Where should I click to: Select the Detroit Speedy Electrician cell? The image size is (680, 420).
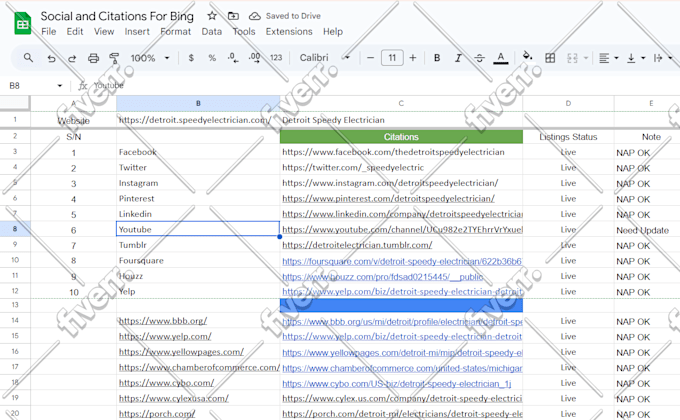401,120
